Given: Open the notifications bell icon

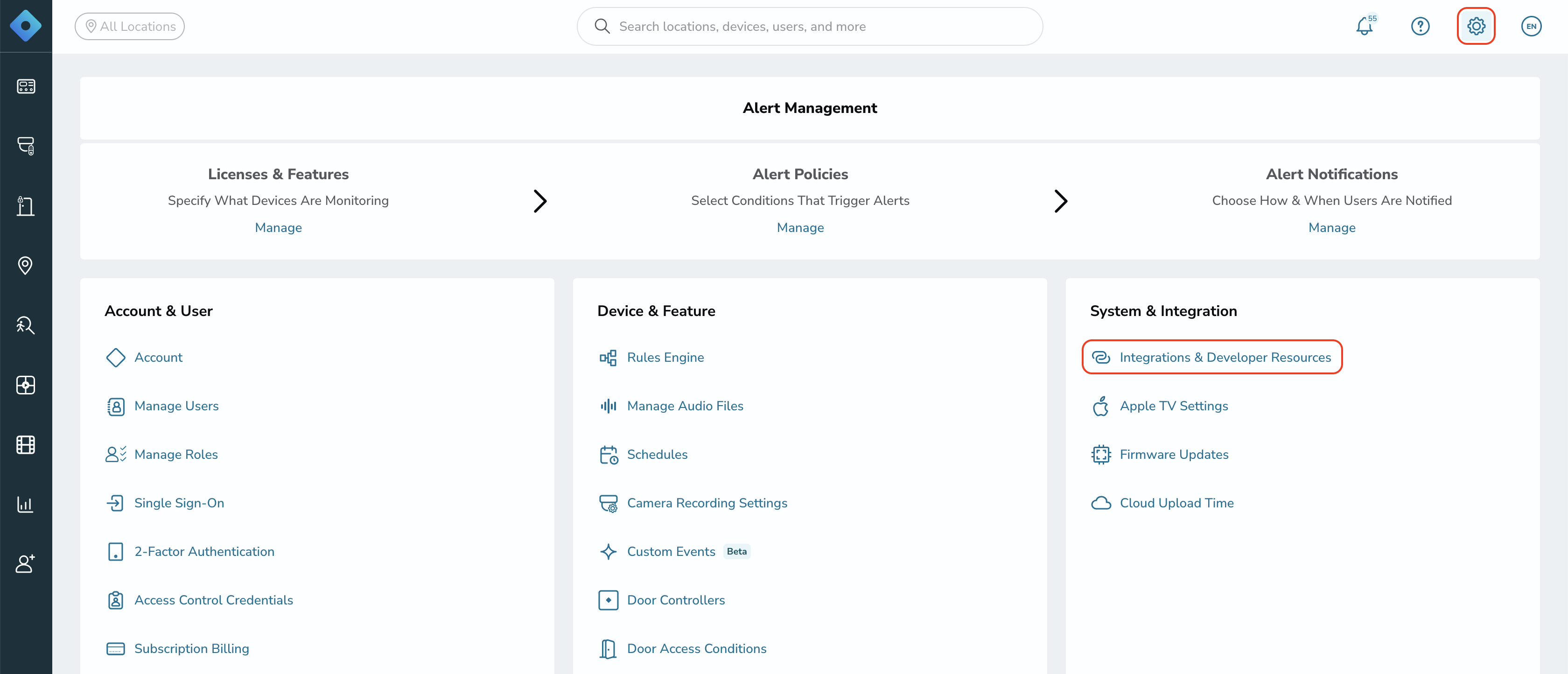Looking at the screenshot, I should tap(1364, 26).
